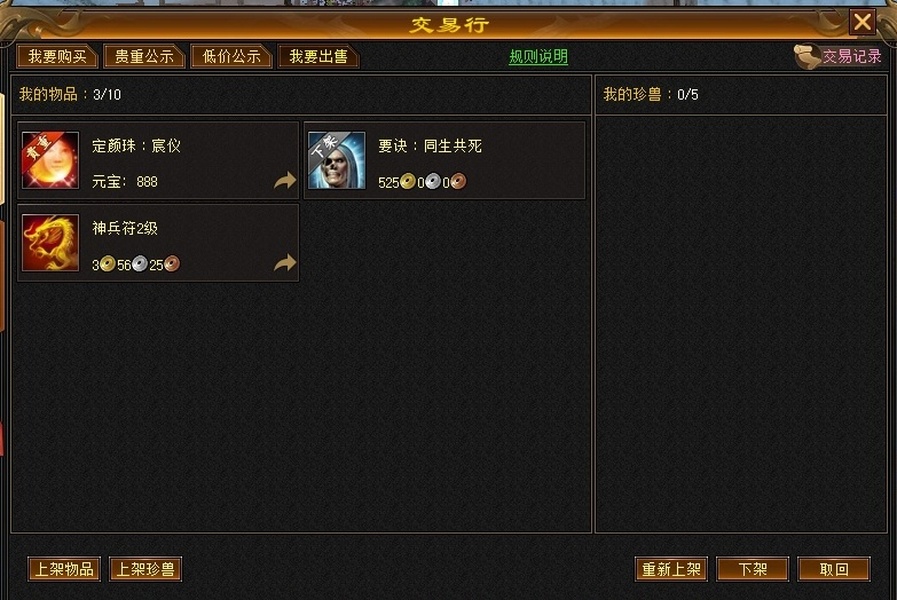
Task: Click the golden dragon 神兵符2级 icon
Action: (50, 243)
